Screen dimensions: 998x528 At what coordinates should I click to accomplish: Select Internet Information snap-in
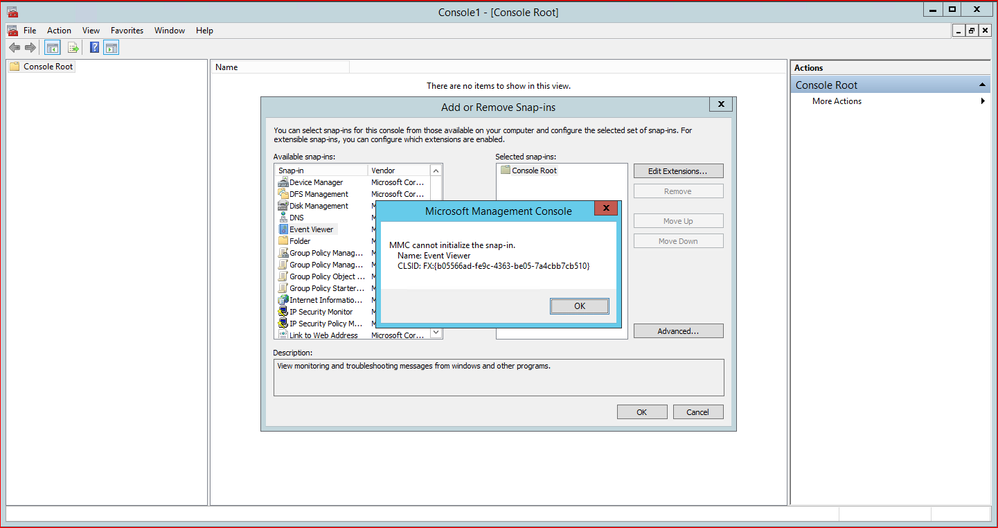(326, 300)
